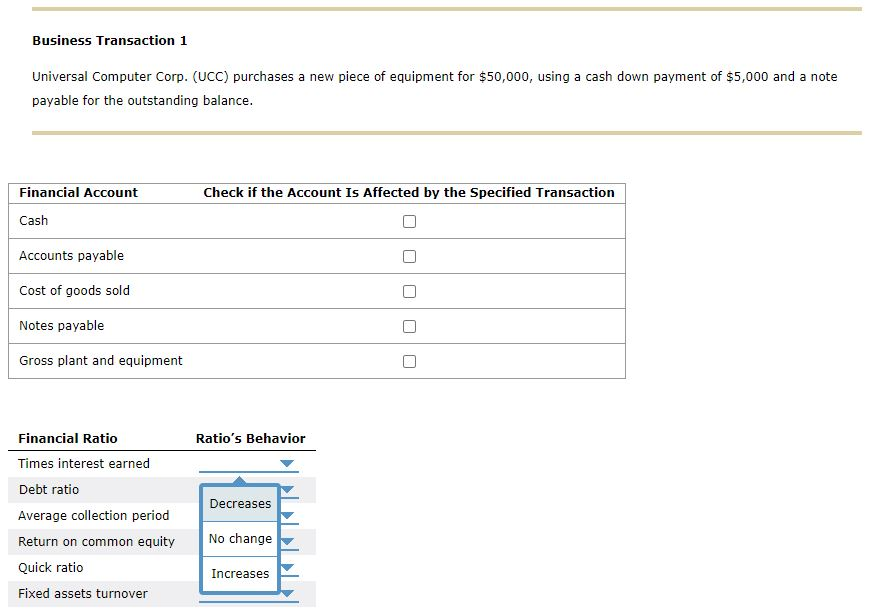The height and width of the screenshot is (613, 874).
Task: Check the Gross plant and equipment checkbox
Action: 408,361
